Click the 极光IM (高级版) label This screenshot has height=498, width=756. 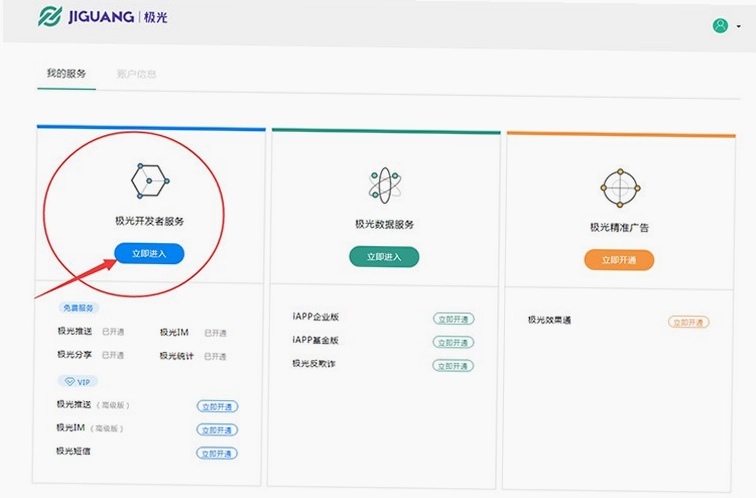[90, 428]
